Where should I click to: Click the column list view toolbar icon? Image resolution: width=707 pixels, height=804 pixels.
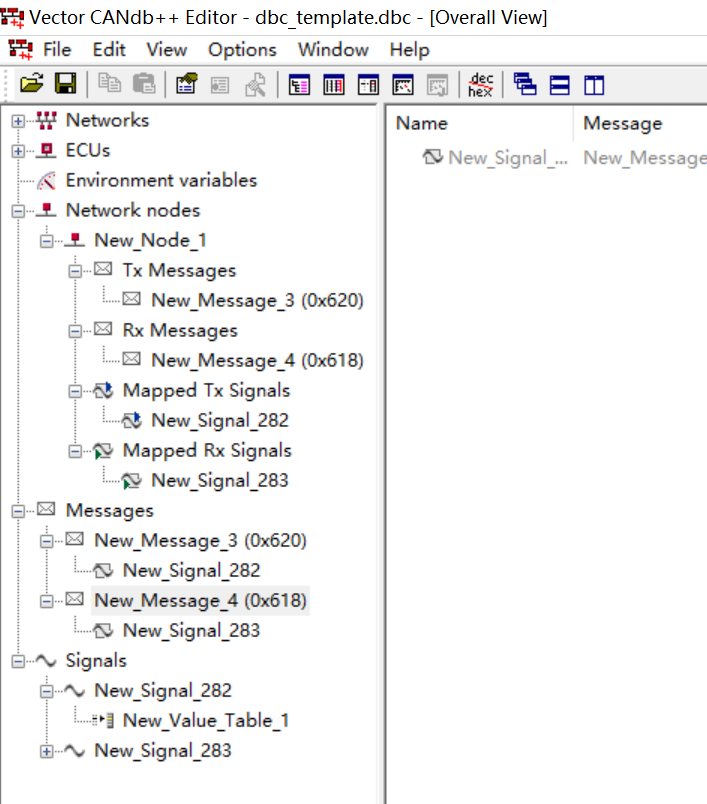[x=333, y=85]
